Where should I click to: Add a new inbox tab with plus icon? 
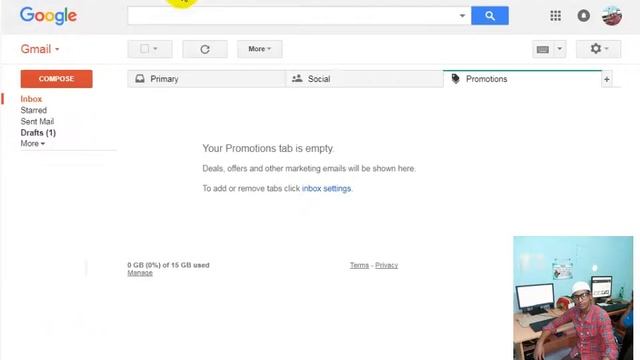[x=607, y=80]
